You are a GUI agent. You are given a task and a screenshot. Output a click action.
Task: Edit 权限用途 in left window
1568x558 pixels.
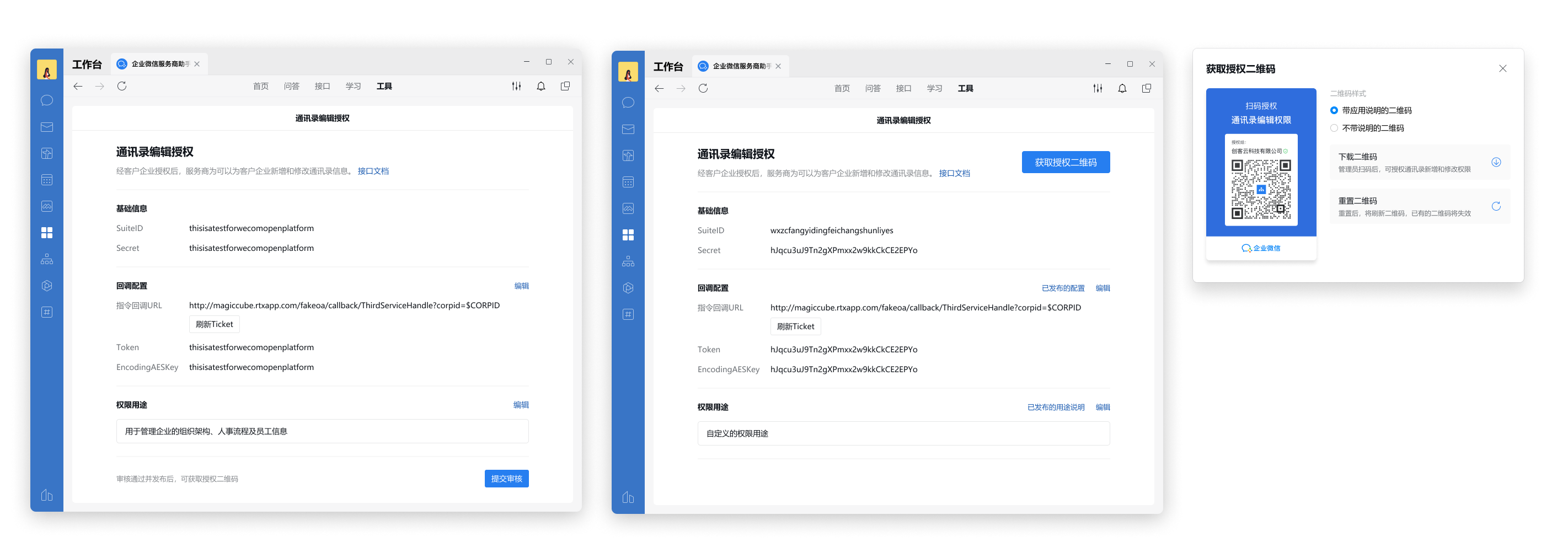[x=521, y=405]
